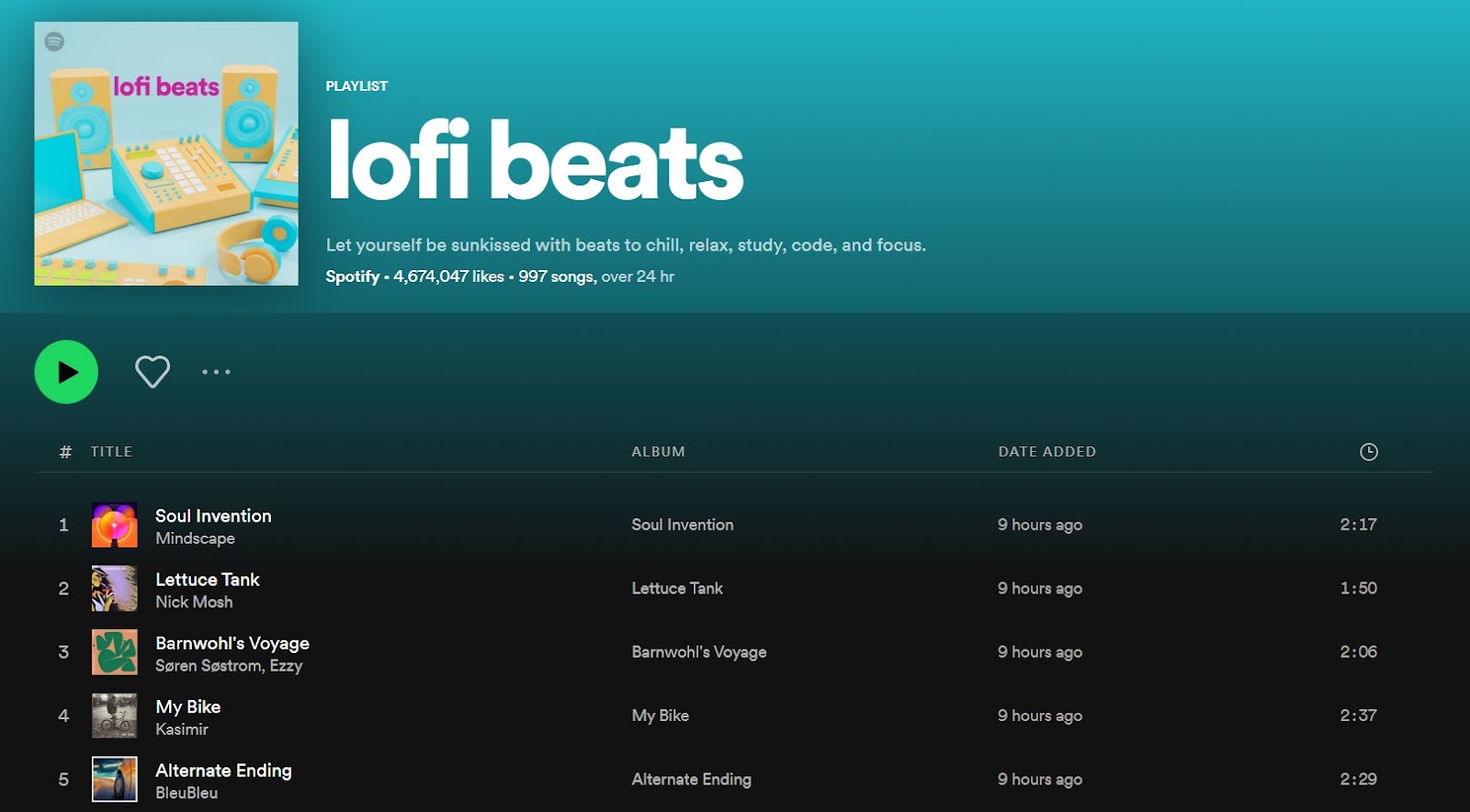The width and height of the screenshot is (1470, 812).
Task: Click the 'over 24 hr' playlist length
Action: [638, 276]
